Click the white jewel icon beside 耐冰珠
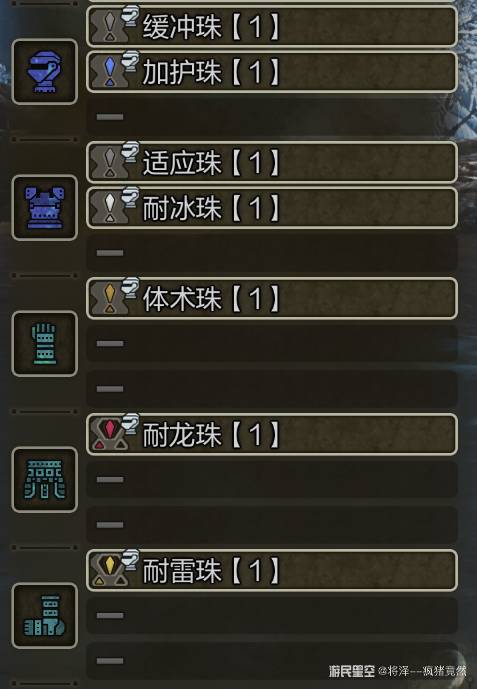 tap(110, 208)
